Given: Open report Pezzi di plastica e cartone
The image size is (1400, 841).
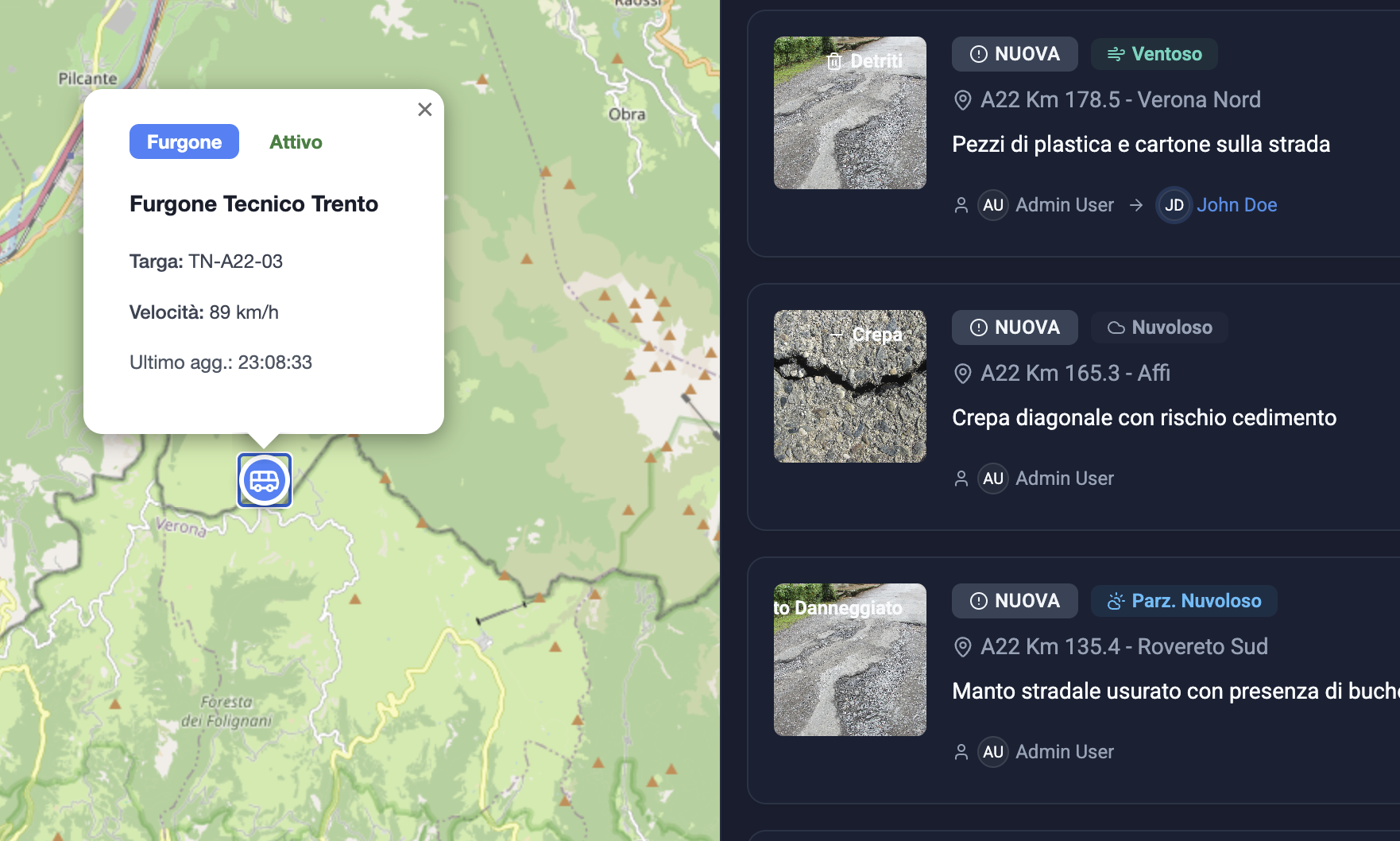Looking at the screenshot, I should (1141, 144).
